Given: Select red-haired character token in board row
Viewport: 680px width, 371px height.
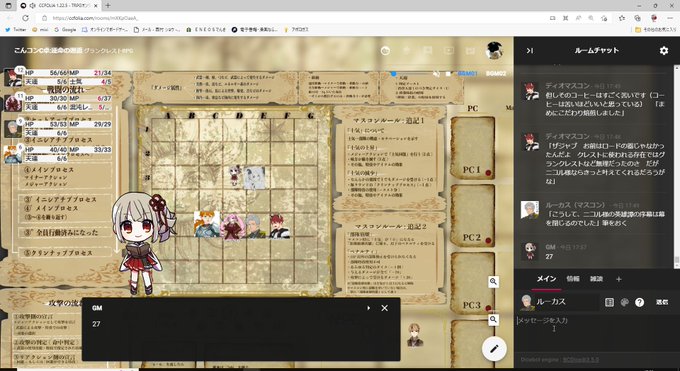Looking at the screenshot, I should [278, 226].
